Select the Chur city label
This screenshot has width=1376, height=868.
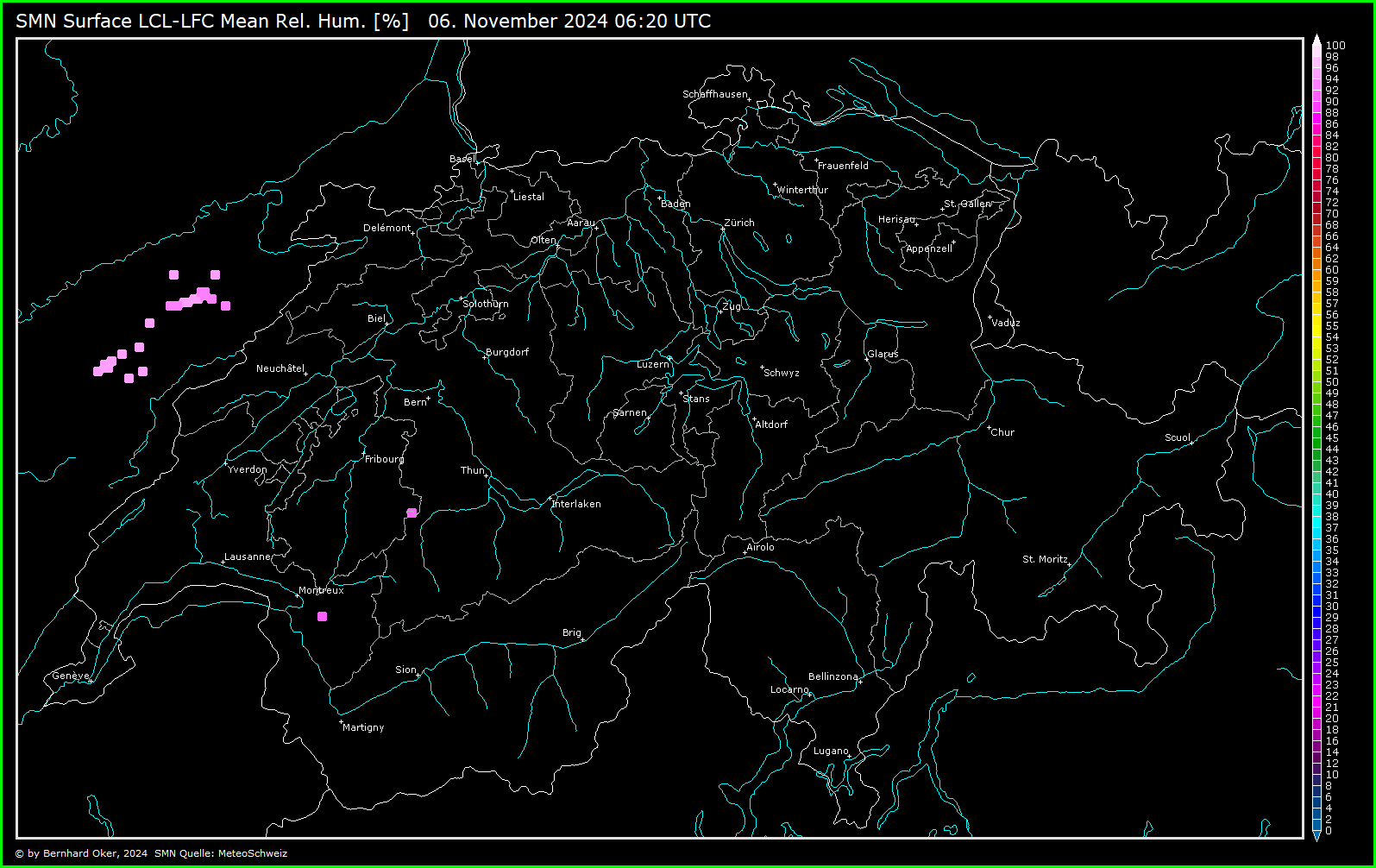pos(1002,432)
